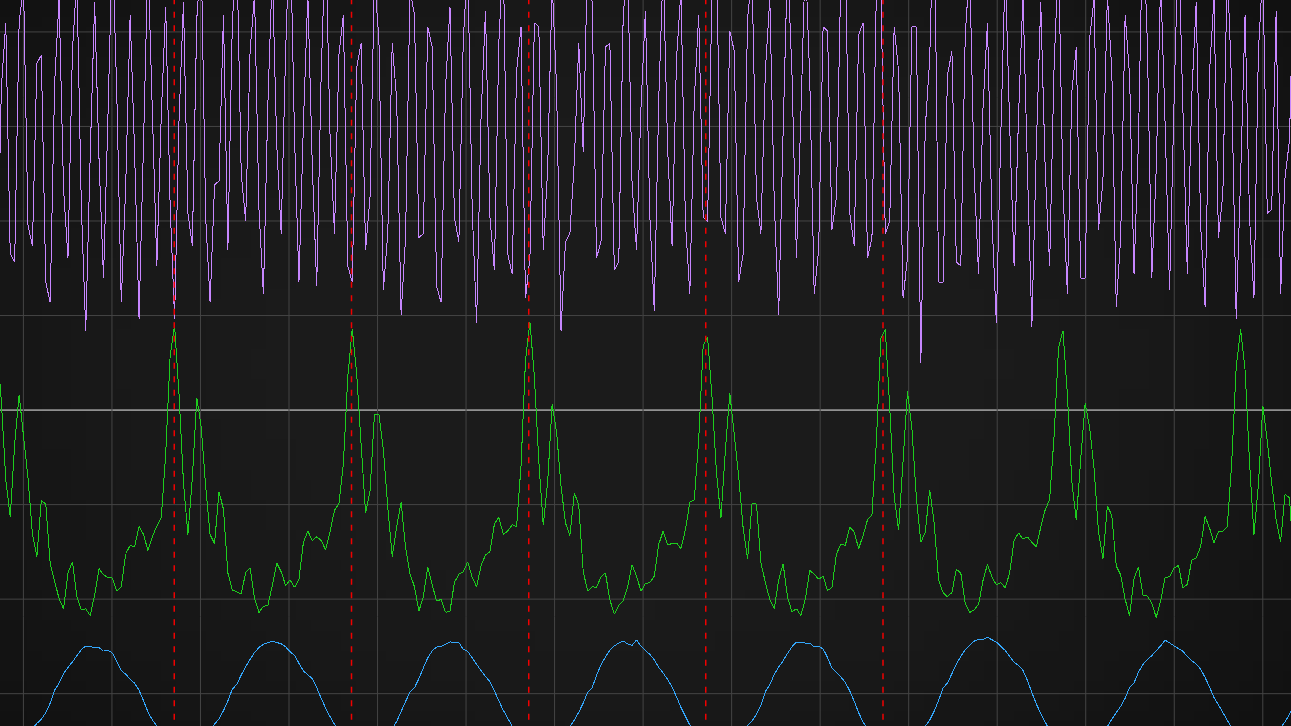Click the horizontal gray threshold line
1291x726 pixels.
(x=640, y=410)
